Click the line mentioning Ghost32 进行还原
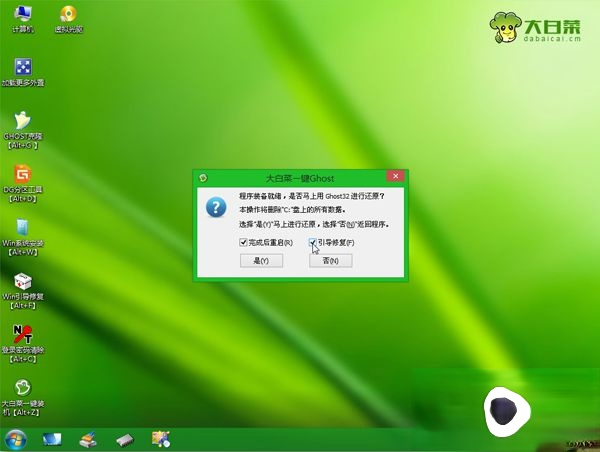This screenshot has height=452, width=600. [x=311, y=196]
